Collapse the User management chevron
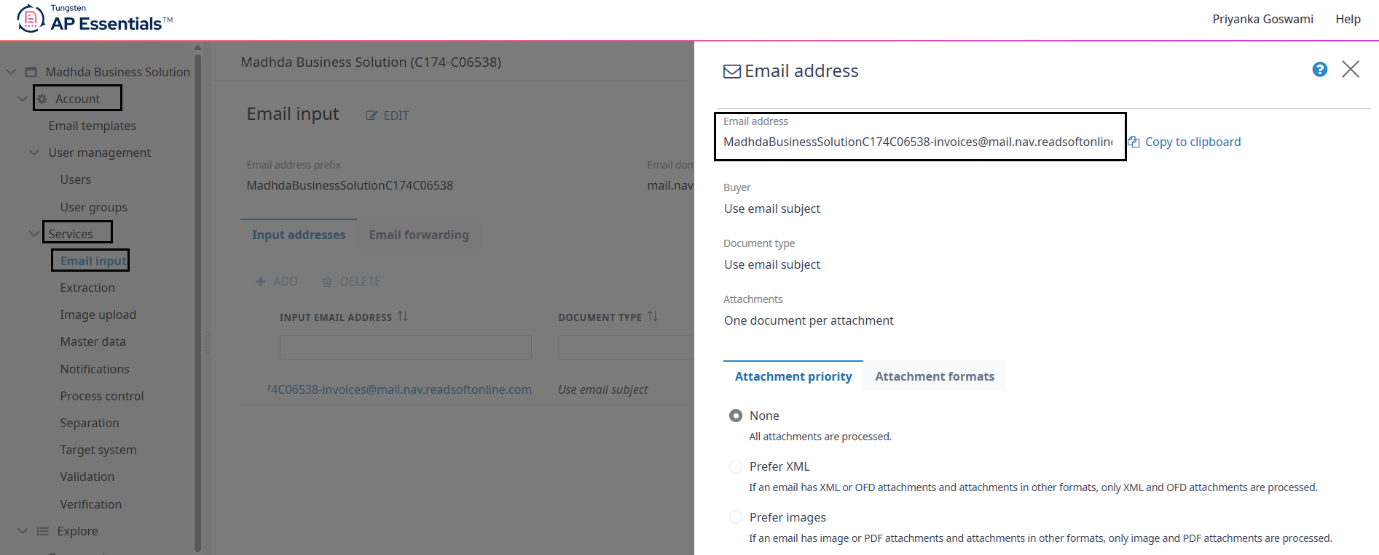 pos(34,153)
